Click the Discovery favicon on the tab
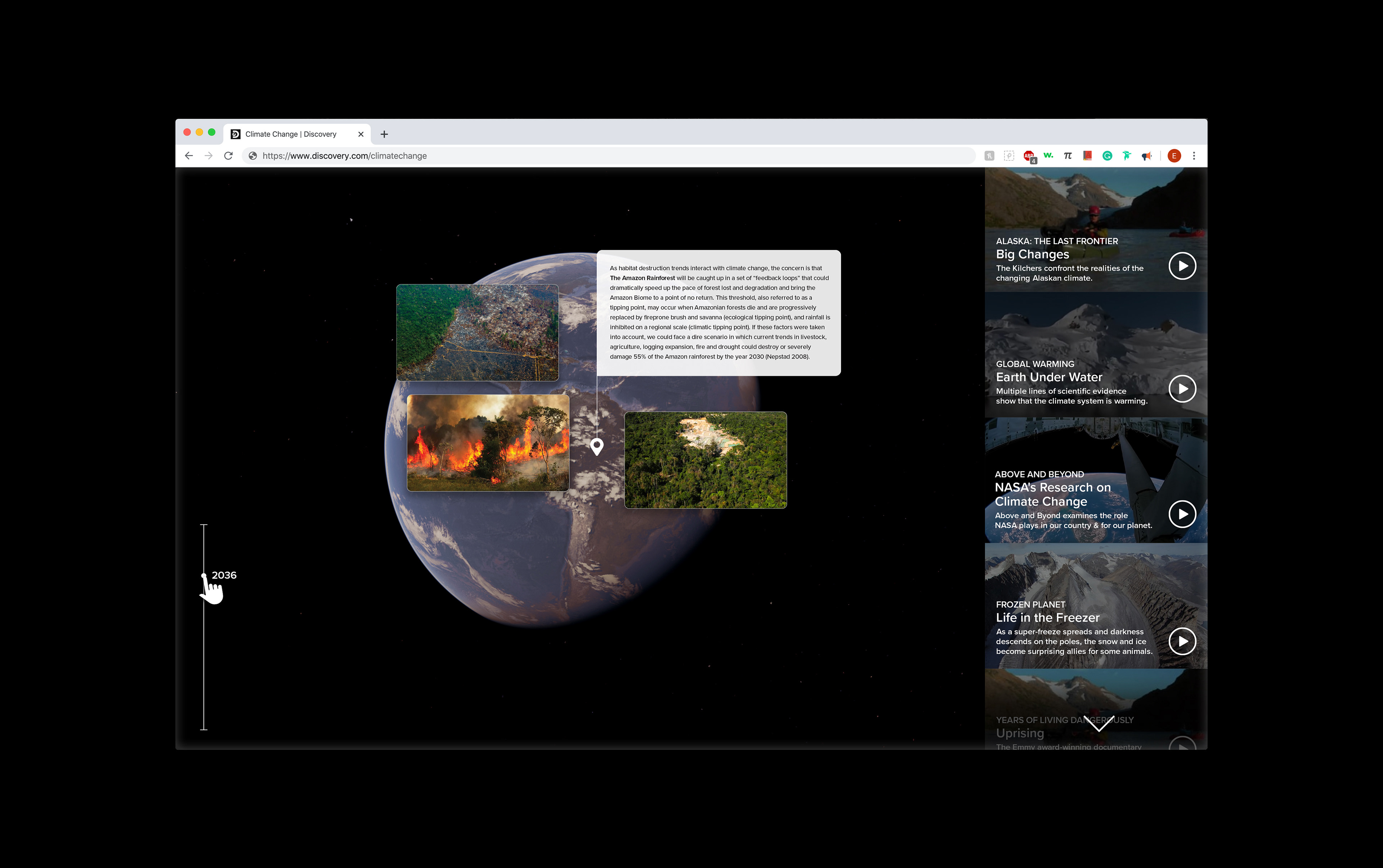Screen dimensions: 1383x868 click(236, 134)
